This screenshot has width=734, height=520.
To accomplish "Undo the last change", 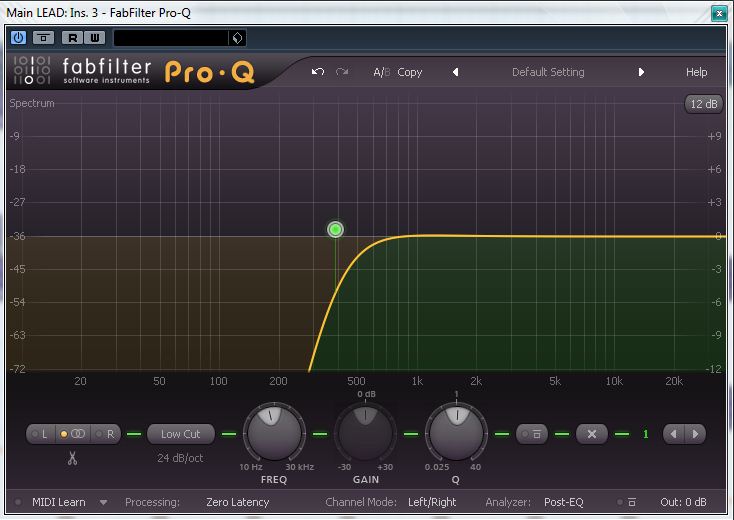I will tap(318, 72).
